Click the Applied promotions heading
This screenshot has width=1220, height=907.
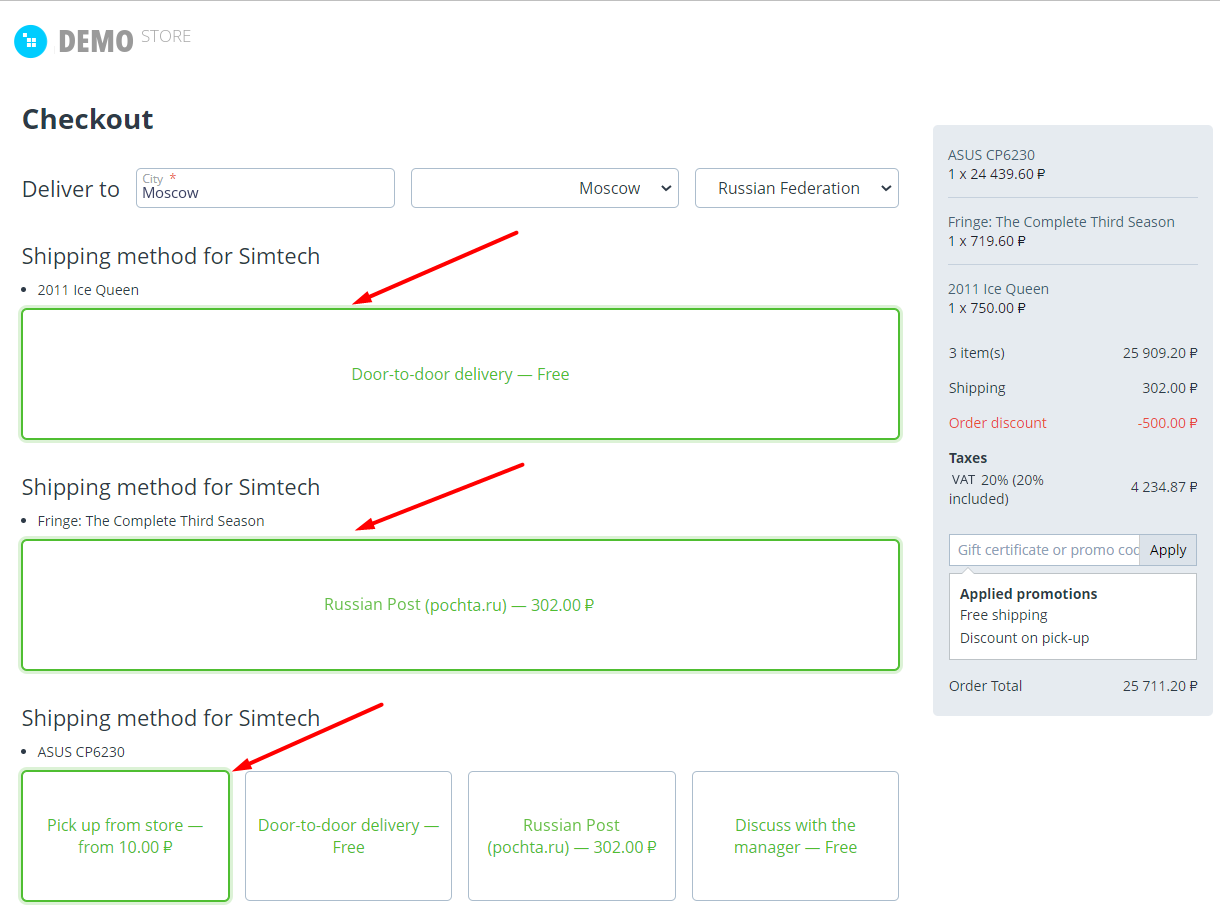[x=1028, y=594]
